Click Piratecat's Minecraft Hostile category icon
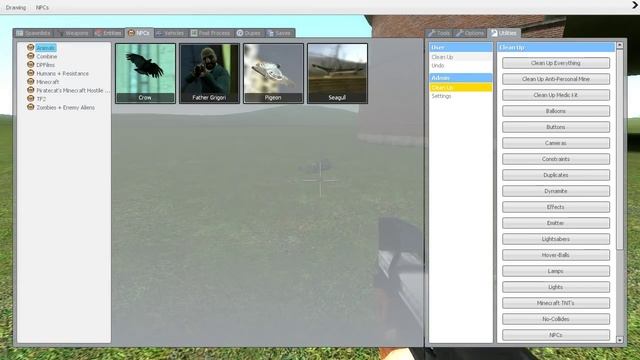 pyautogui.click(x=30, y=90)
